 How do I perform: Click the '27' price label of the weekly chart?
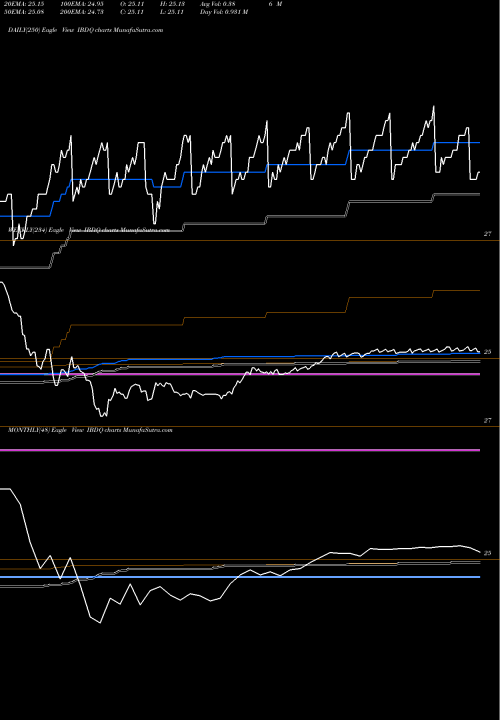point(488,234)
